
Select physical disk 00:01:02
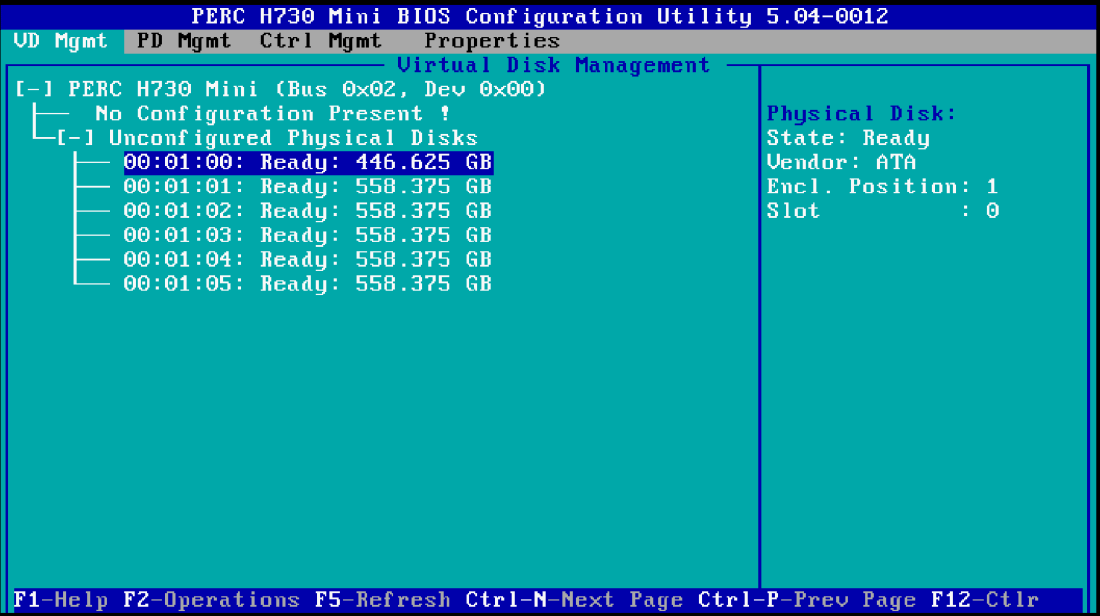click(307, 211)
